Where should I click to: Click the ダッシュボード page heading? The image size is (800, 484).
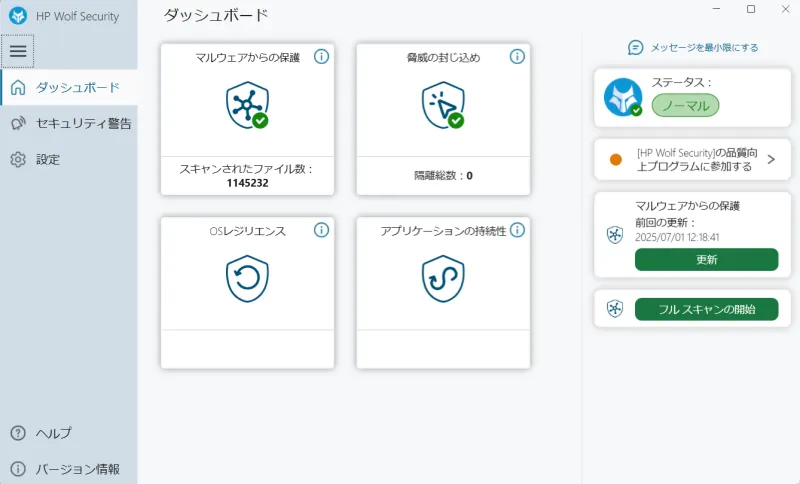click(x=215, y=15)
